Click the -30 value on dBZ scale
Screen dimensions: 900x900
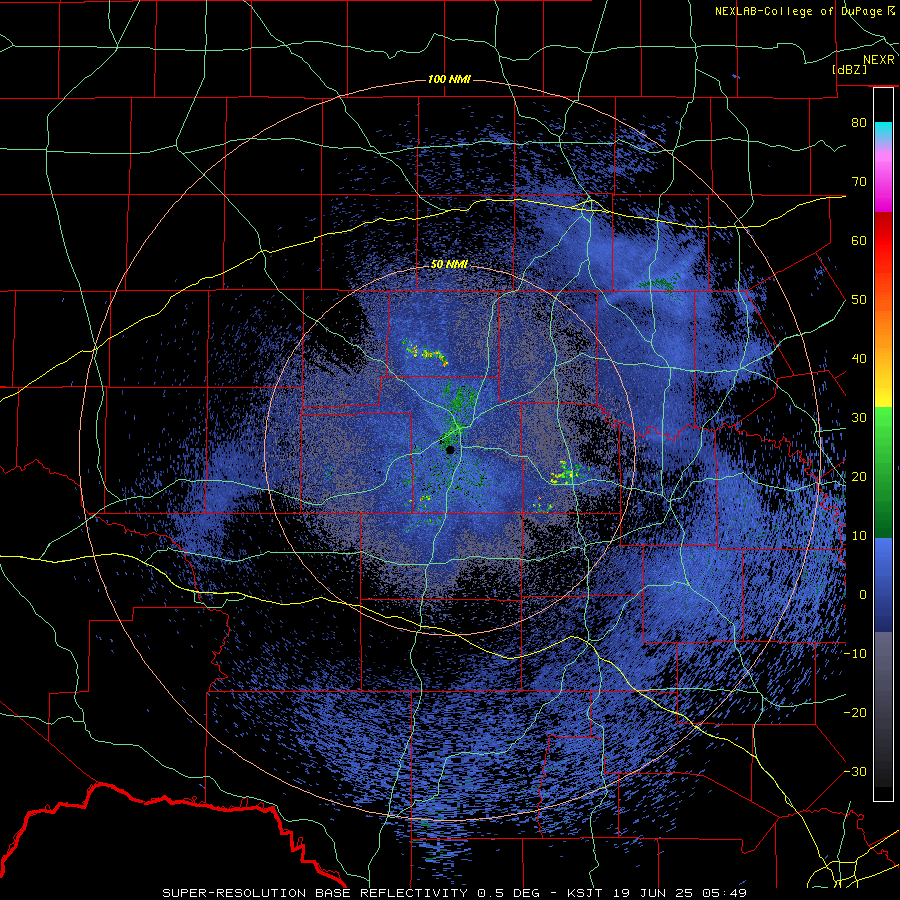(x=855, y=772)
